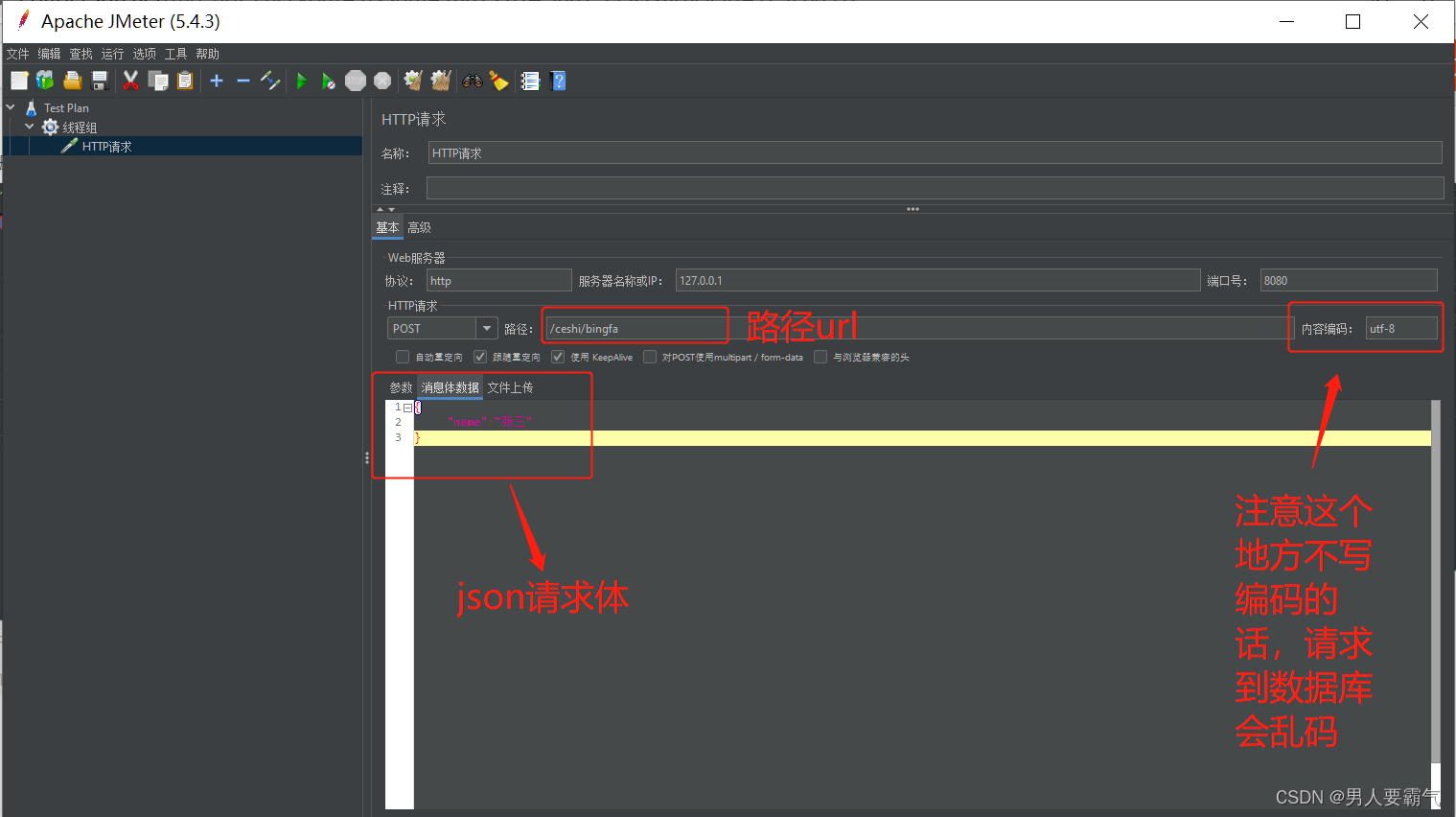Open the 帮助 menu

pyautogui.click(x=208, y=54)
